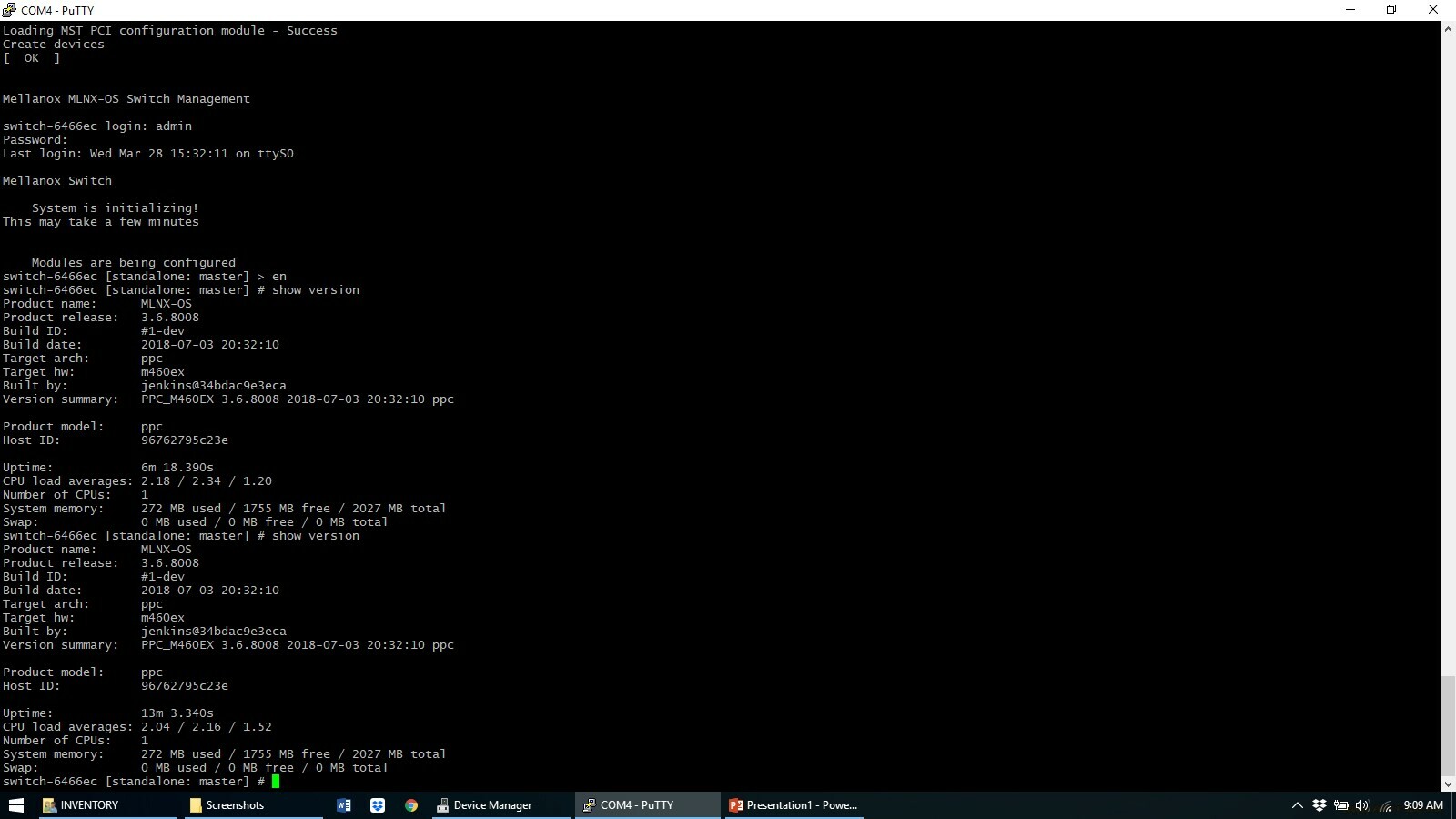Open the Screenshots folder from the taskbar

pos(254,805)
